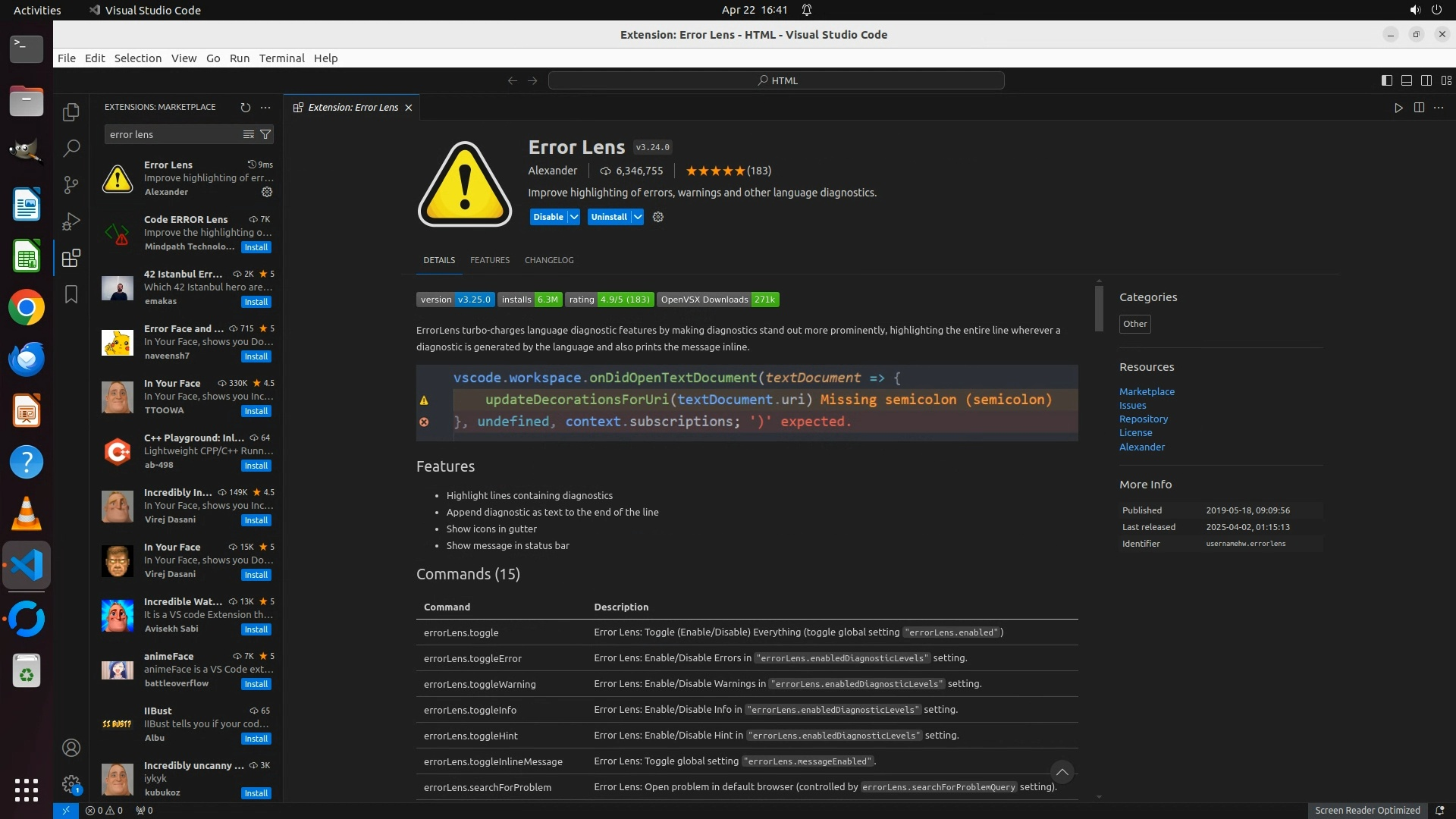Click the Accounts icon in activity bar
The width and height of the screenshot is (1456, 819).
coord(71,748)
